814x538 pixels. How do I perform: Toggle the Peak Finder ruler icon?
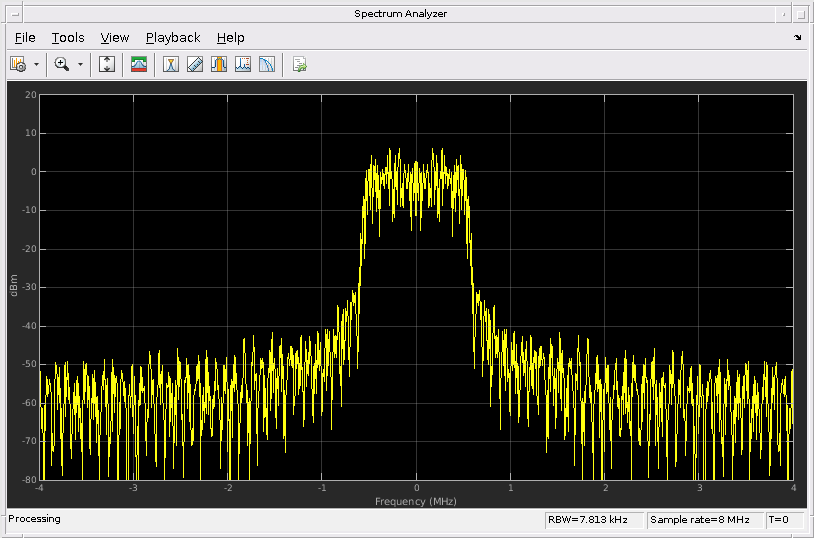point(195,65)
